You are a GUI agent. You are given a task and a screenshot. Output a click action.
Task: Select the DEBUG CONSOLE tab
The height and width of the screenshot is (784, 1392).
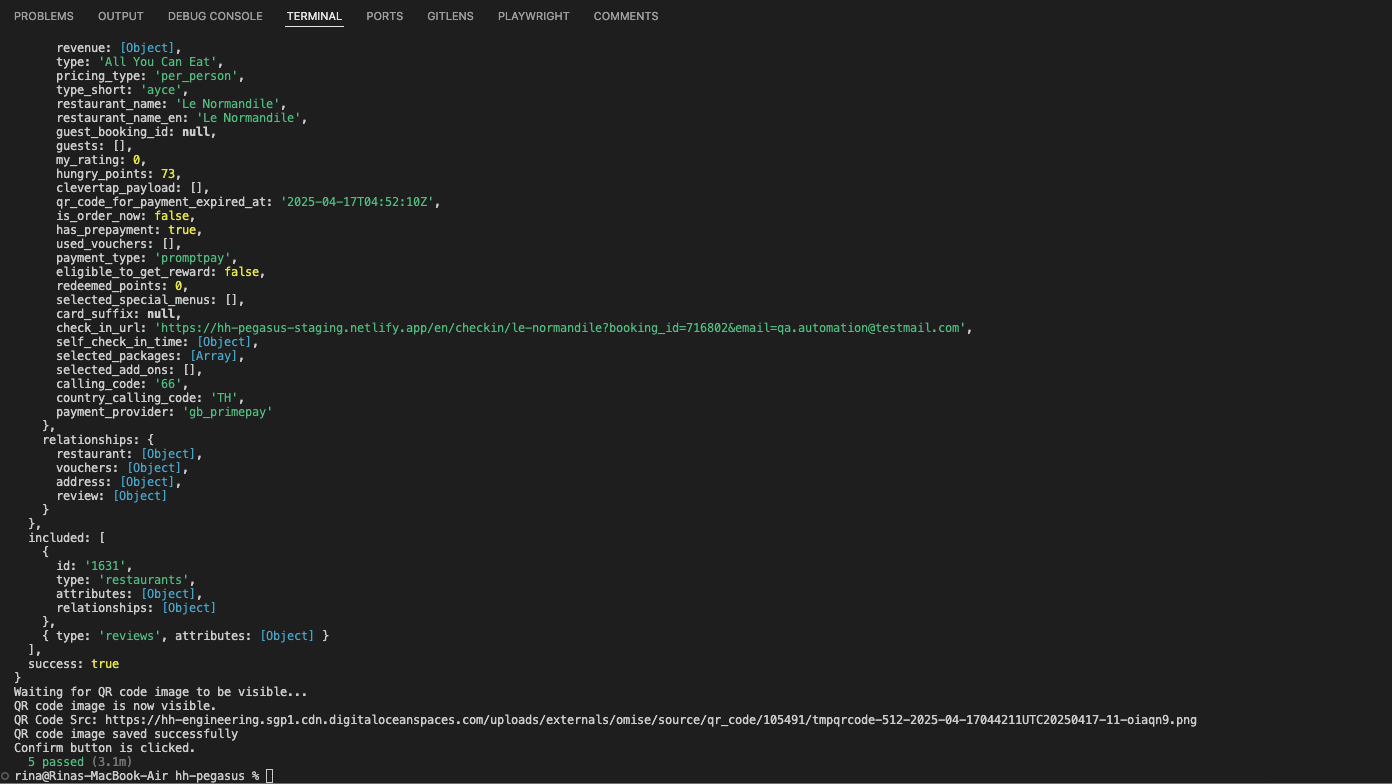(215, 16)
